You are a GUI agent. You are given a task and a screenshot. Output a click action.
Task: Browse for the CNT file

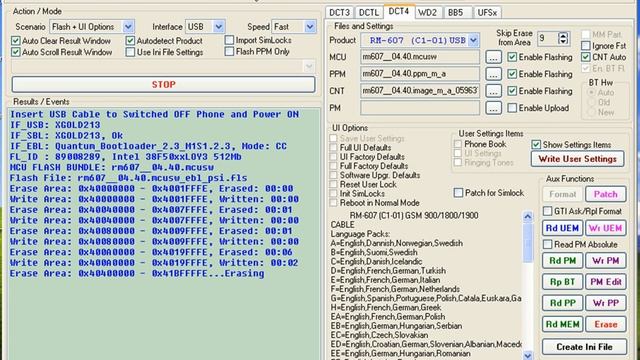[493, 91]
